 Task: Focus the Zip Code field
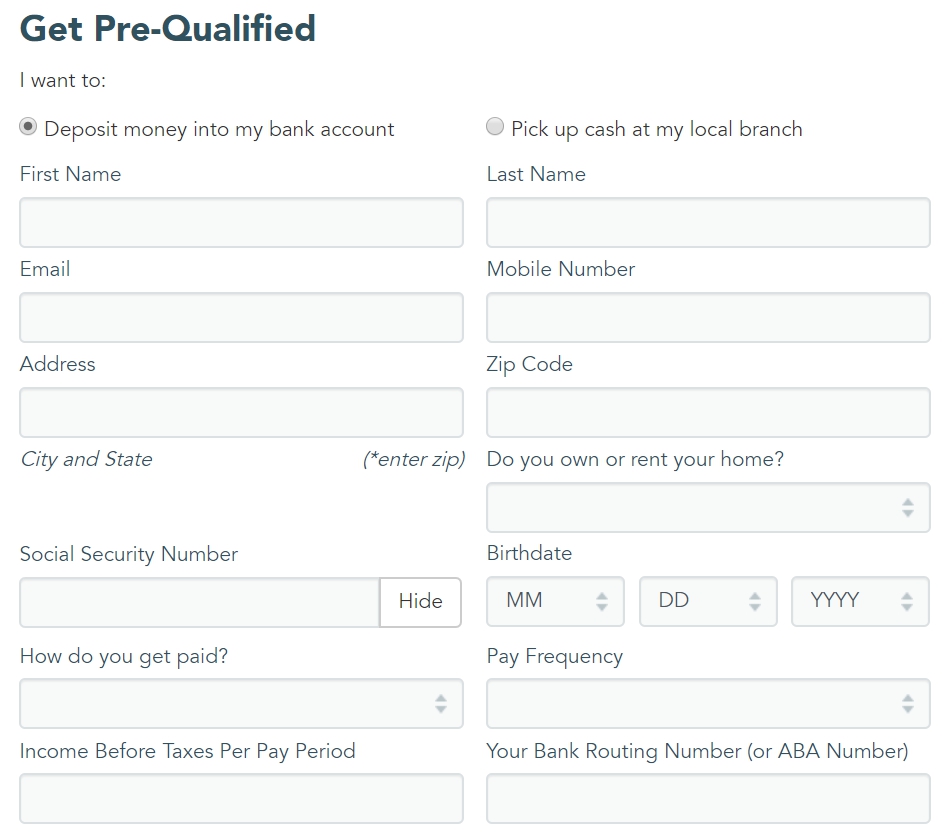click(708, 412)
